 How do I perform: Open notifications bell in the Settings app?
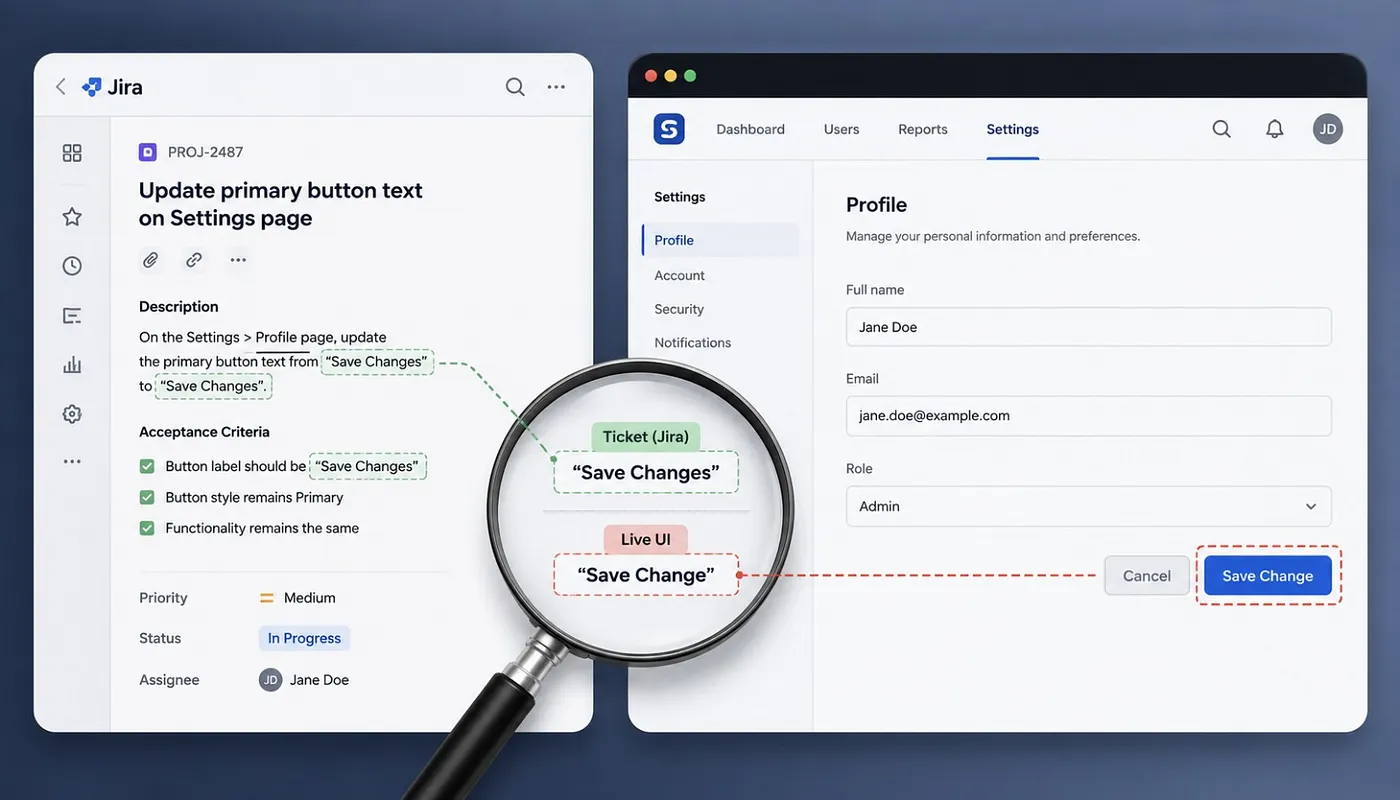coord(1275,129)
